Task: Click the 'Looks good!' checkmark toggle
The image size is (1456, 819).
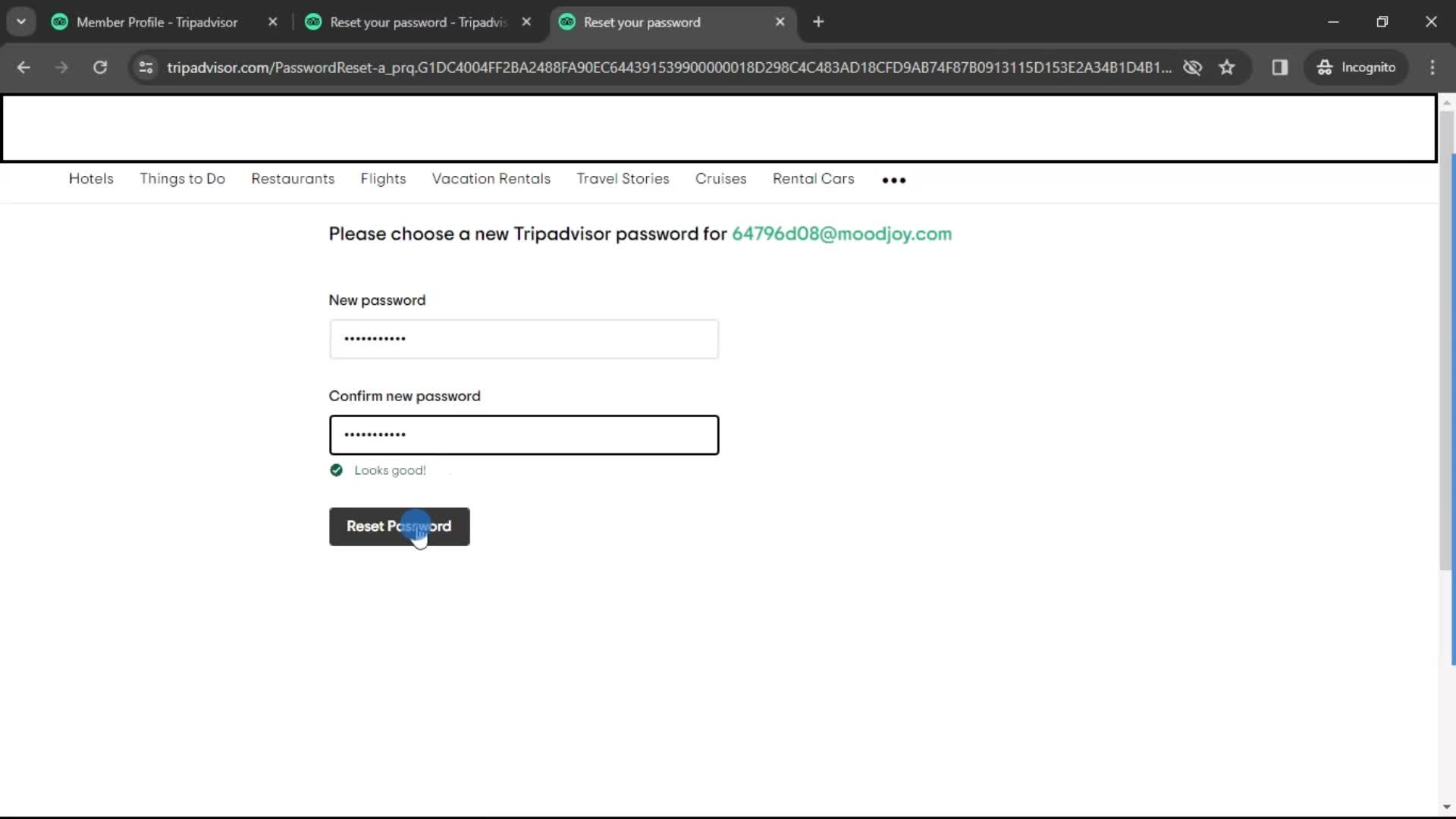Action: 336,470
